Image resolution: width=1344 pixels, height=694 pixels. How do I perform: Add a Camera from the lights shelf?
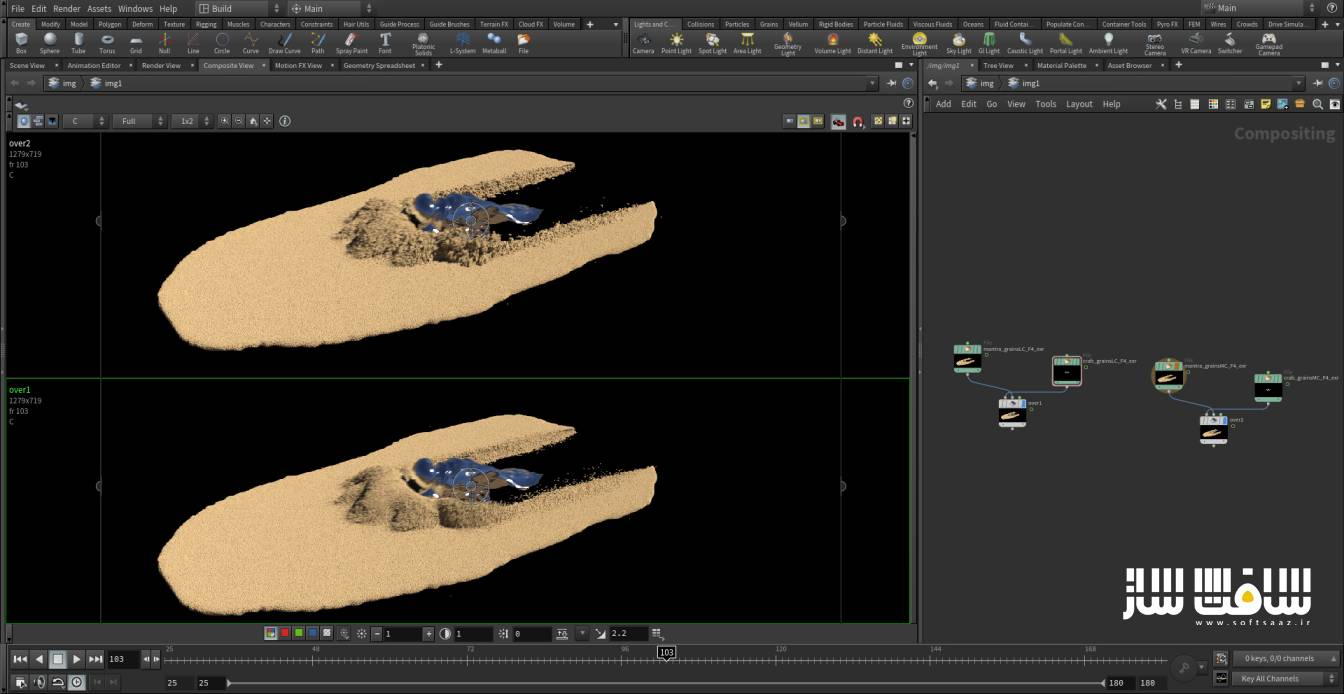[643, 43]
